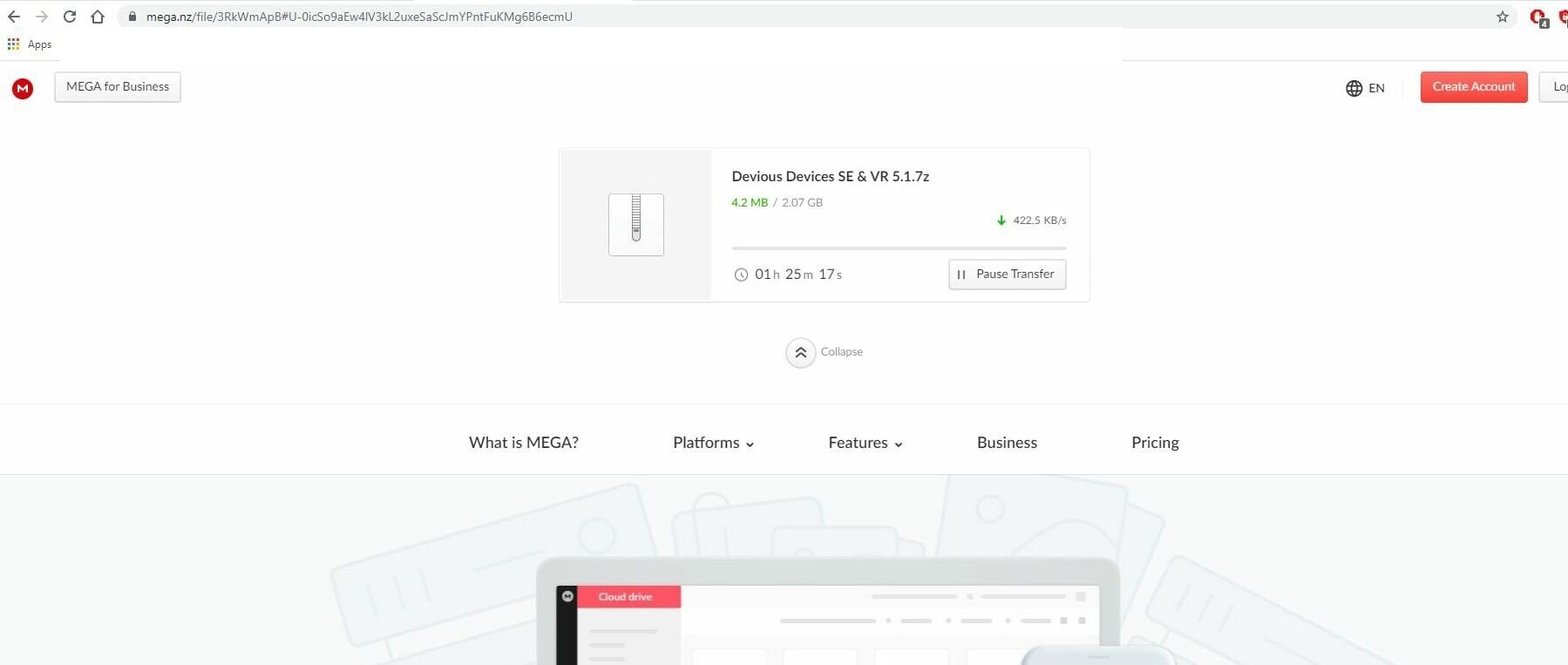Click the globe language icon
Viewport: 1568px width, 665px height.
[x=1354, y=88]
